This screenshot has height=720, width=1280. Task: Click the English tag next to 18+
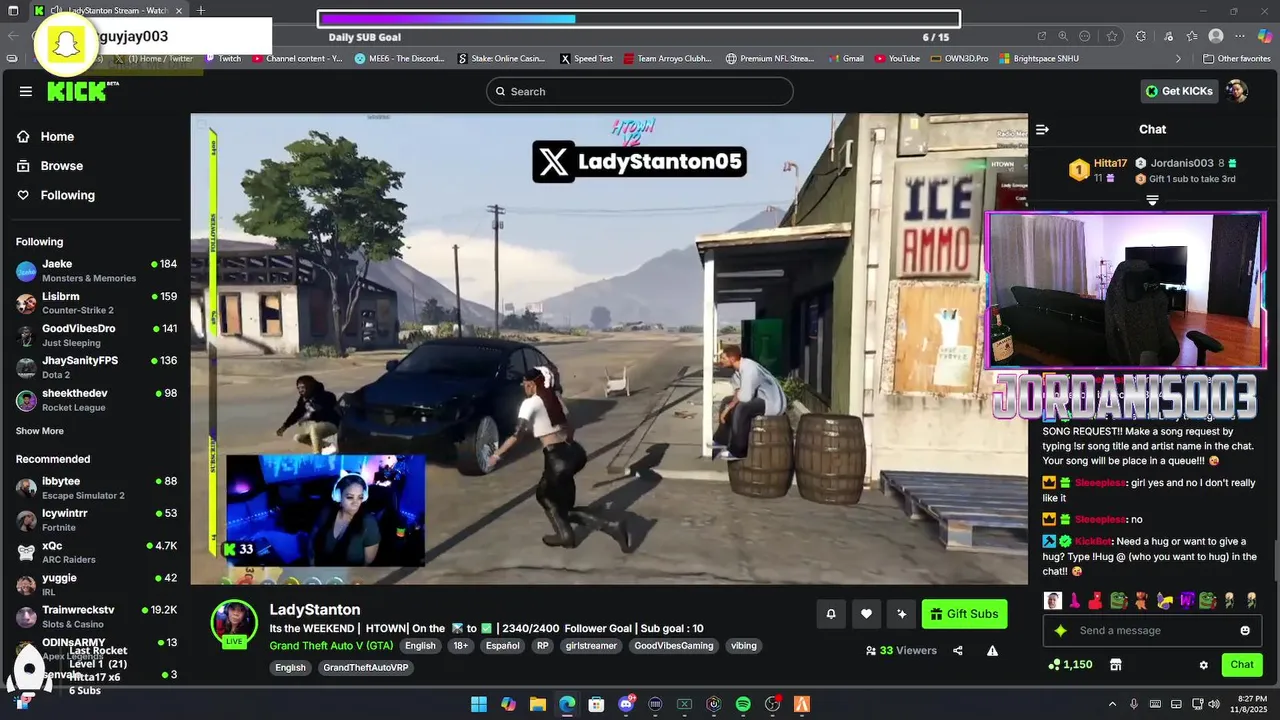pos(420,646)
